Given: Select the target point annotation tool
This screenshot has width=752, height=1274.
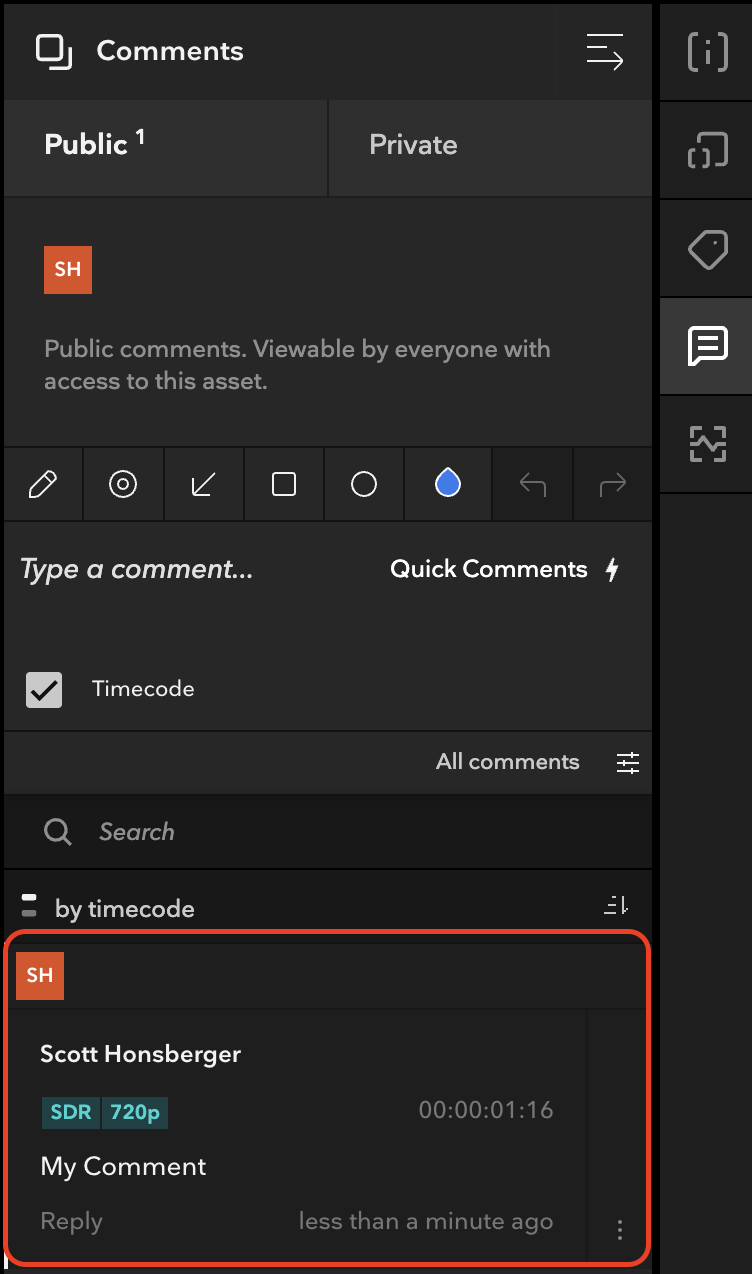Looking at the screenshot, I should (123, 485).
